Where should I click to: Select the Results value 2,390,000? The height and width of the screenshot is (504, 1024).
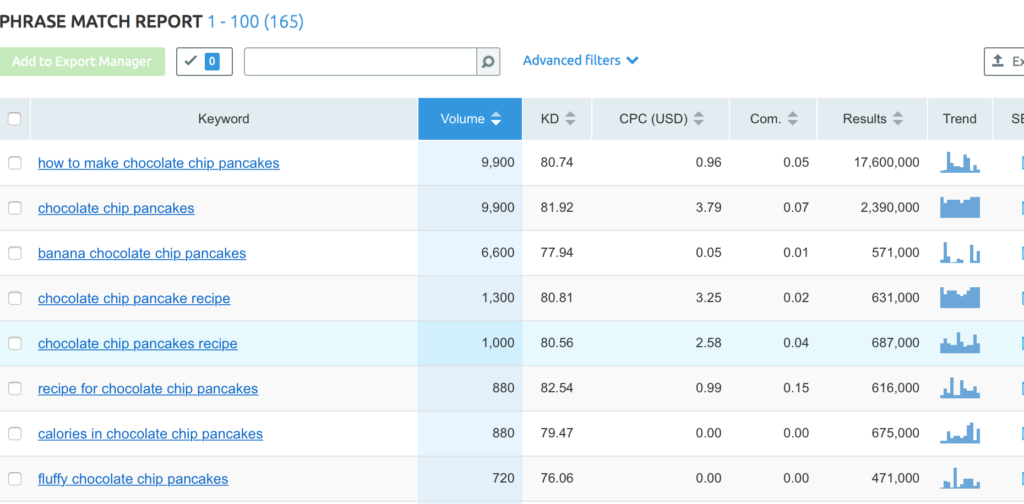[x=890, y=208]
